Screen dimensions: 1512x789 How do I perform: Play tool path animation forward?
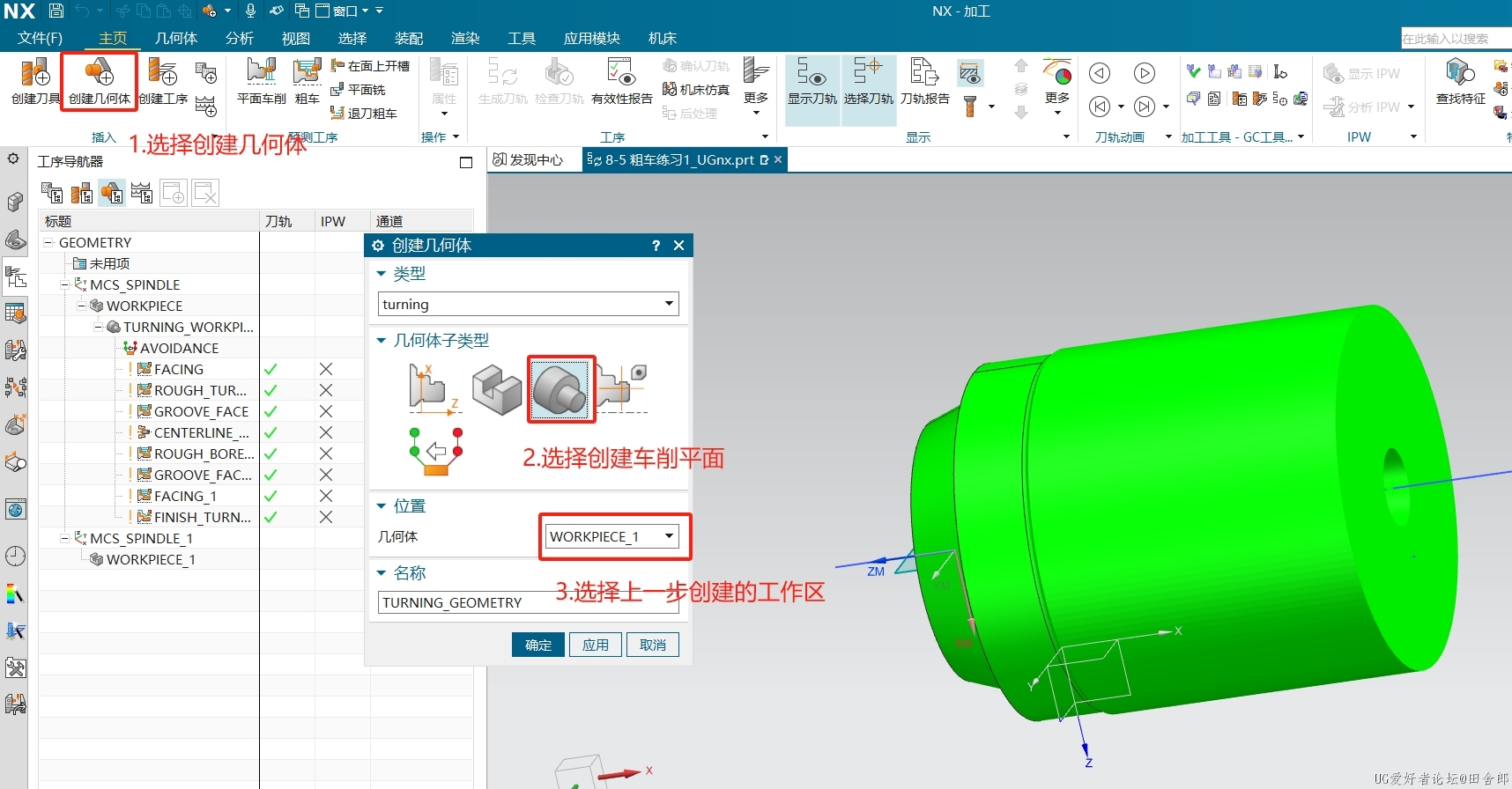point(1144,73)
